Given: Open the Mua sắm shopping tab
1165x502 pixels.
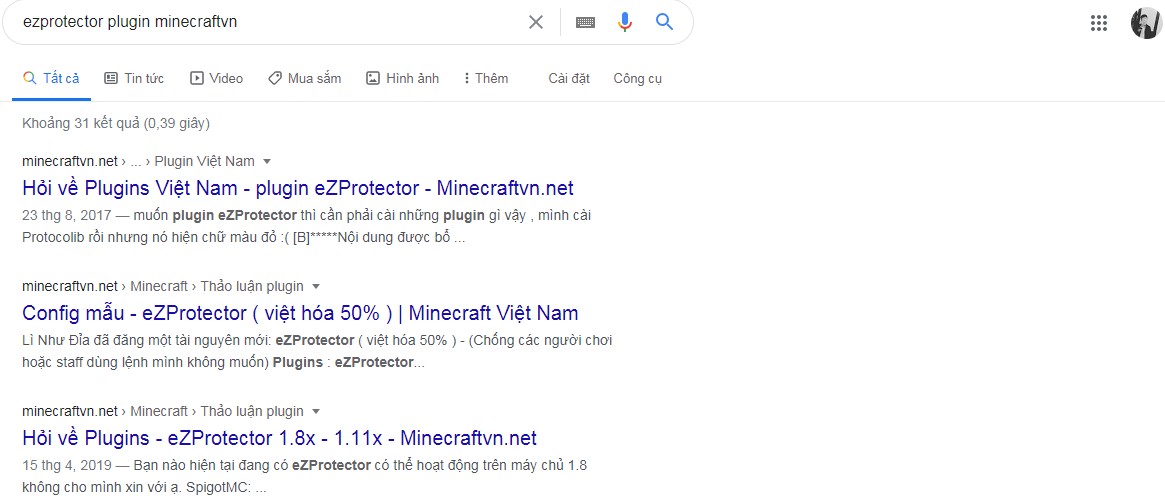Looking at the screenshot, I should pyautogui.click(x=305, y=78).
